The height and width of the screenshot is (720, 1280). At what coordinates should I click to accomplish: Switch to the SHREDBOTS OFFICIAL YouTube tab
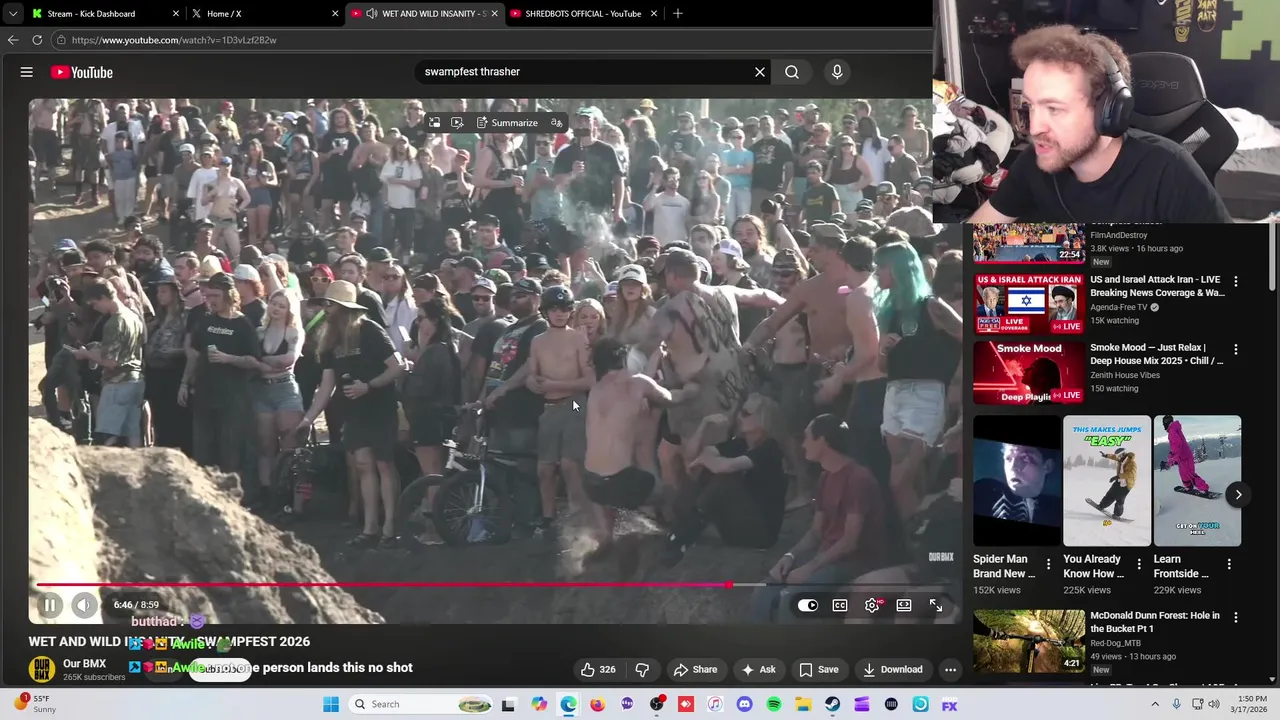click(584, 14)
